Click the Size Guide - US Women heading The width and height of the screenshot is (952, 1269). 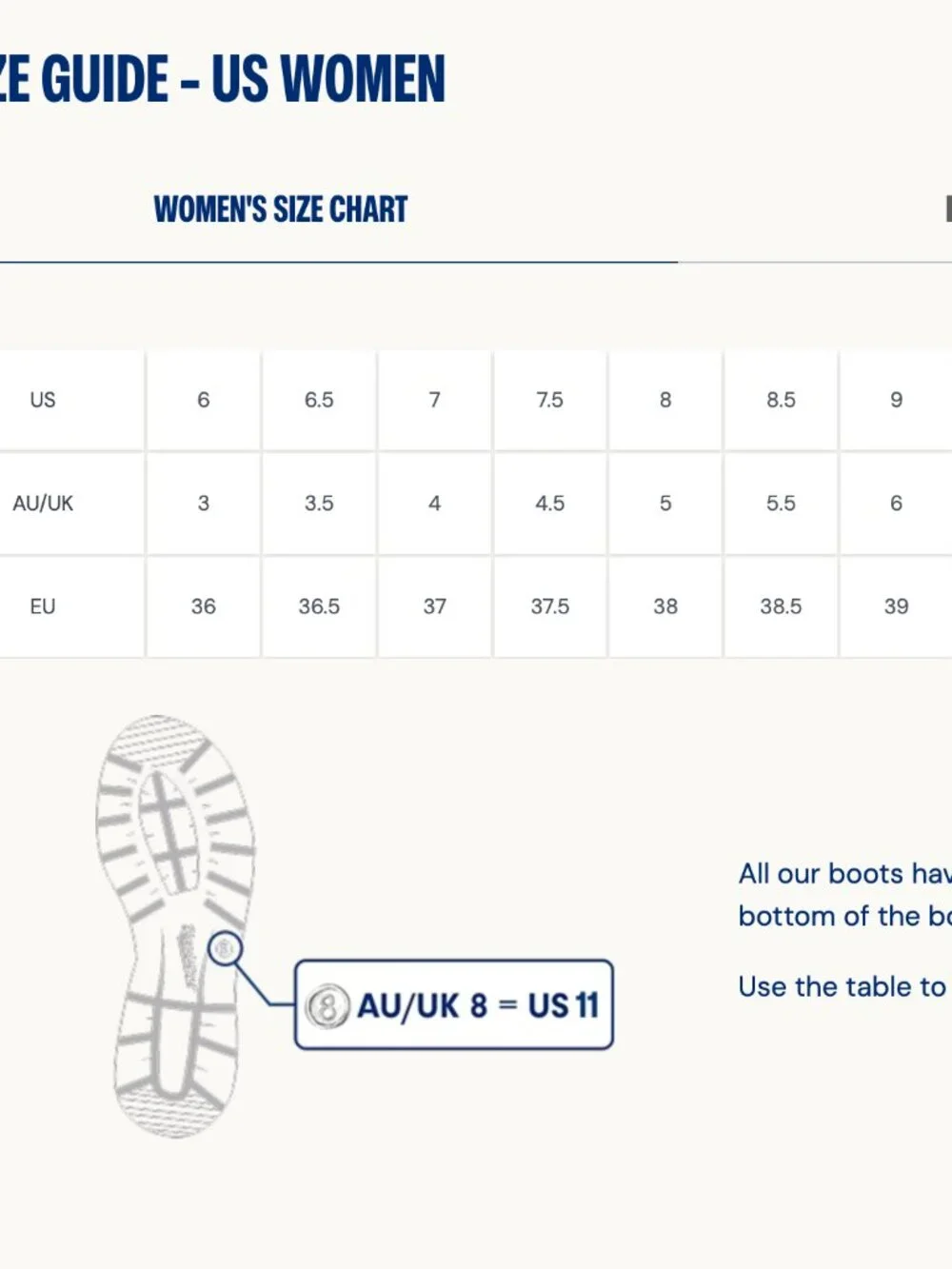tap(222, 78)
